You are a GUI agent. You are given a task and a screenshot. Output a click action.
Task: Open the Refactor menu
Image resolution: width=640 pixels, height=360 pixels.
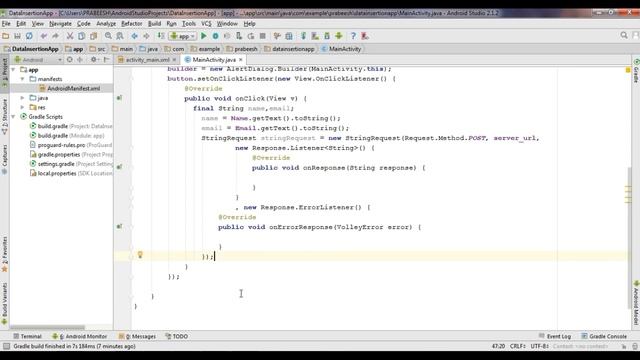131,24
